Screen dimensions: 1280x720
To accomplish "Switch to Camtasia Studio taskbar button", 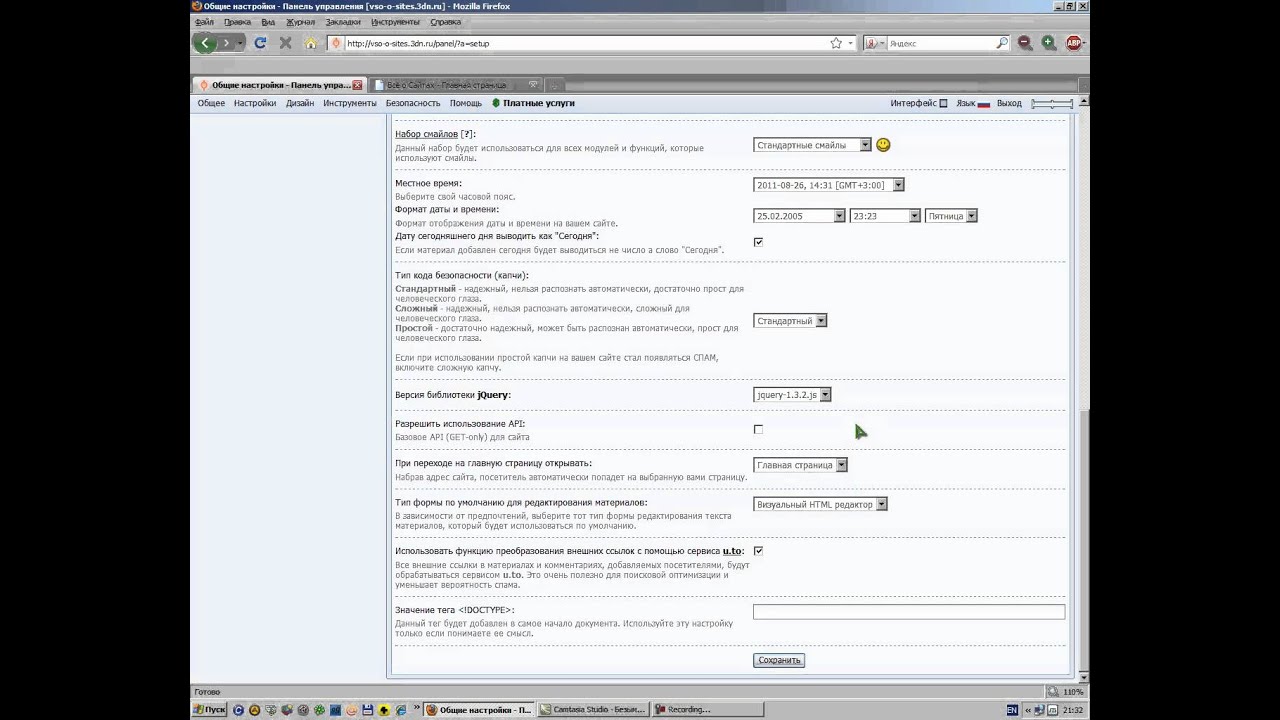I will 594,710.
